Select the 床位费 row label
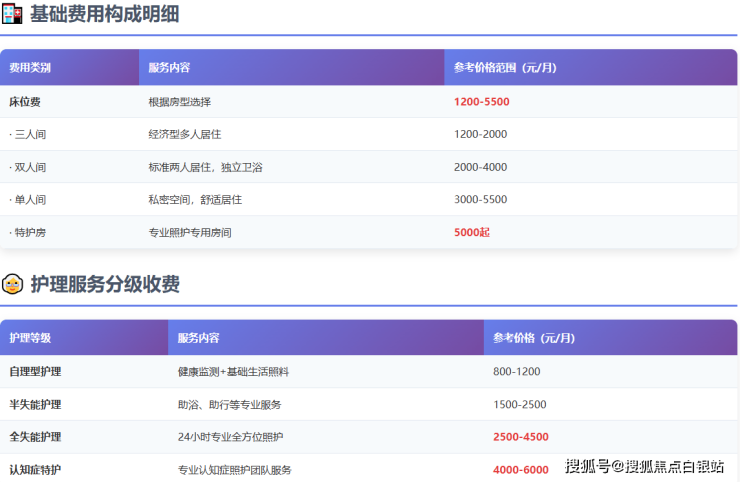Screen dimensions: 740x482 click(25, 102)
